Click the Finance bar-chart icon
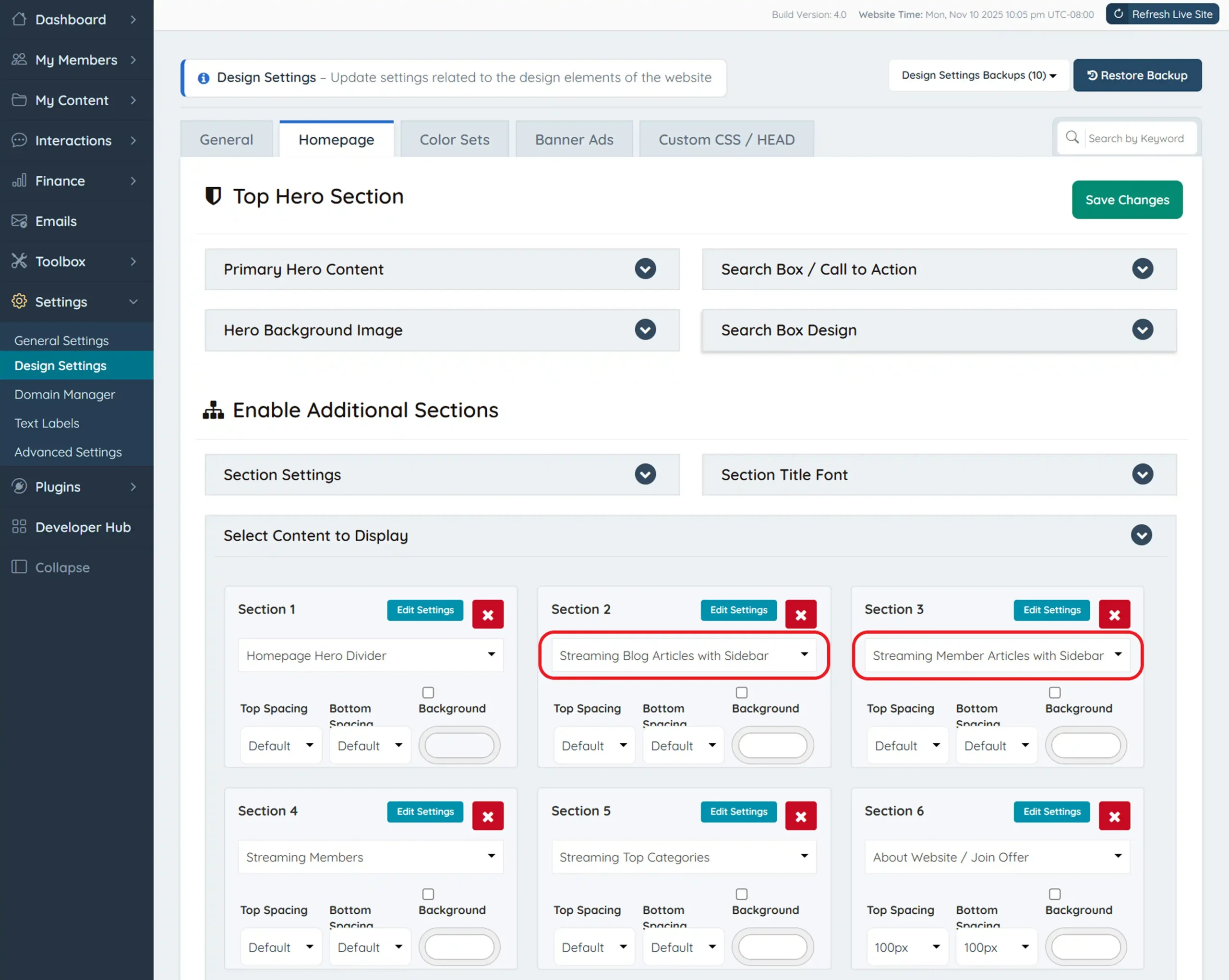Image resolution: width=1229 pixels, height=980 pixels. pos(19,181)
